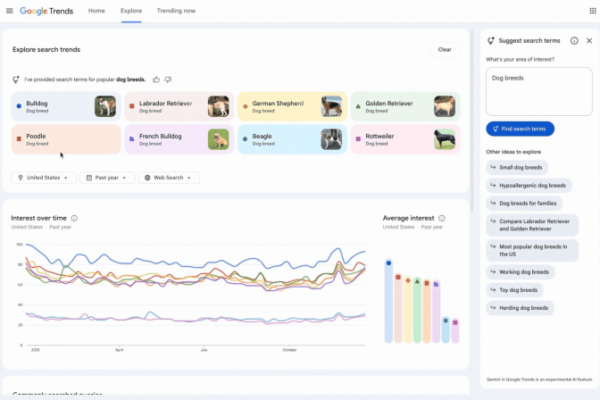Close the Suggest search terms panel
The height and width of the screenshot is (400, 600).
tap(589, 40)
